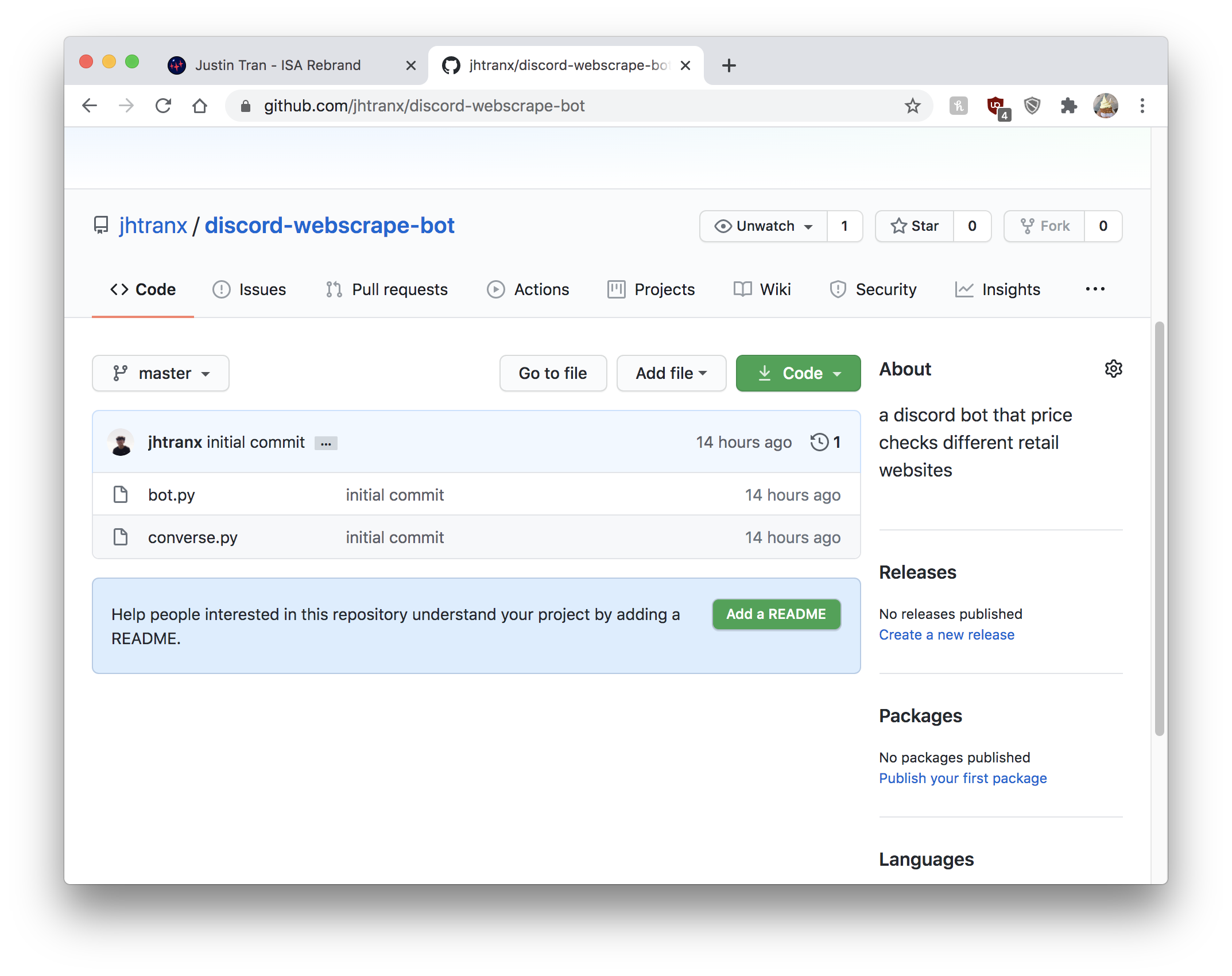This screenshot has width=1232, height=976.
Task: Open the Releases heading link
Action: pos(917,572)
